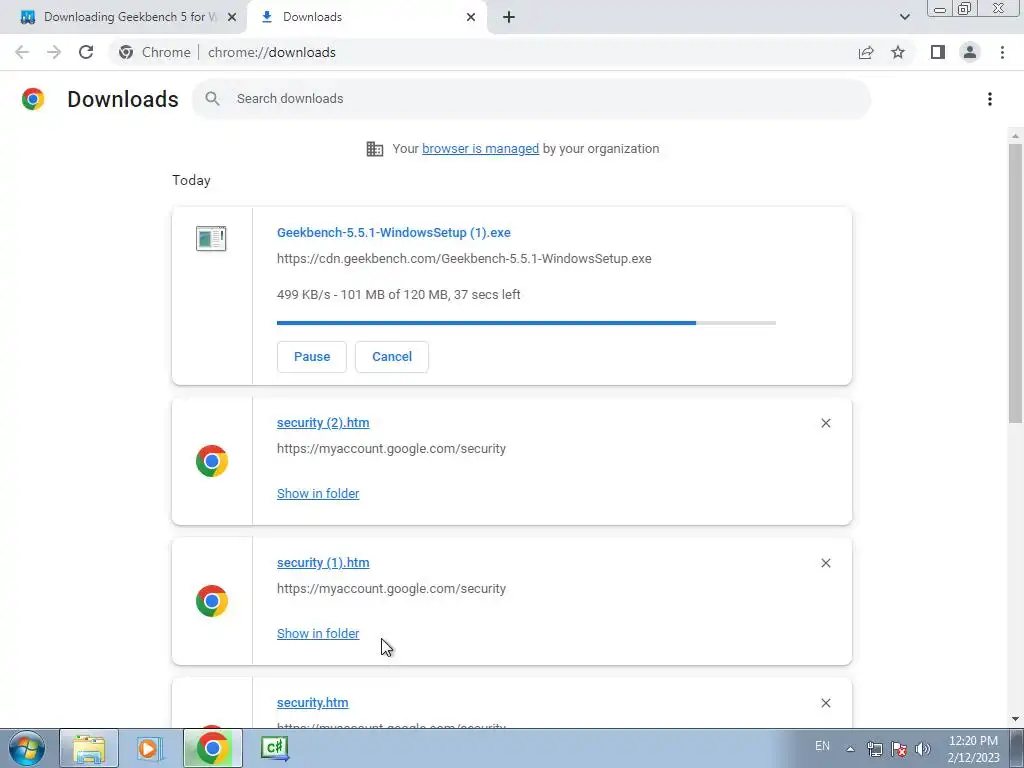Image resolution: width=1024 pixels, height=768 pixels.
Task: Show security (1).htm in folder
Action: click(318, 633)
